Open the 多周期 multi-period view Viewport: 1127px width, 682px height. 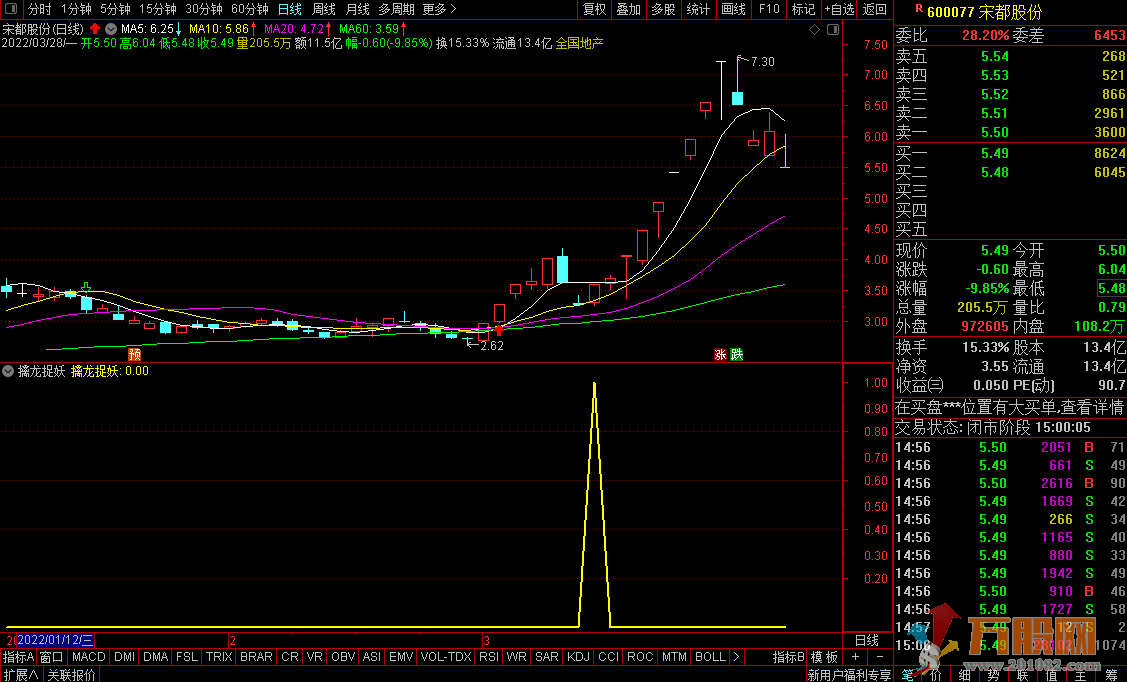point(397,9)
